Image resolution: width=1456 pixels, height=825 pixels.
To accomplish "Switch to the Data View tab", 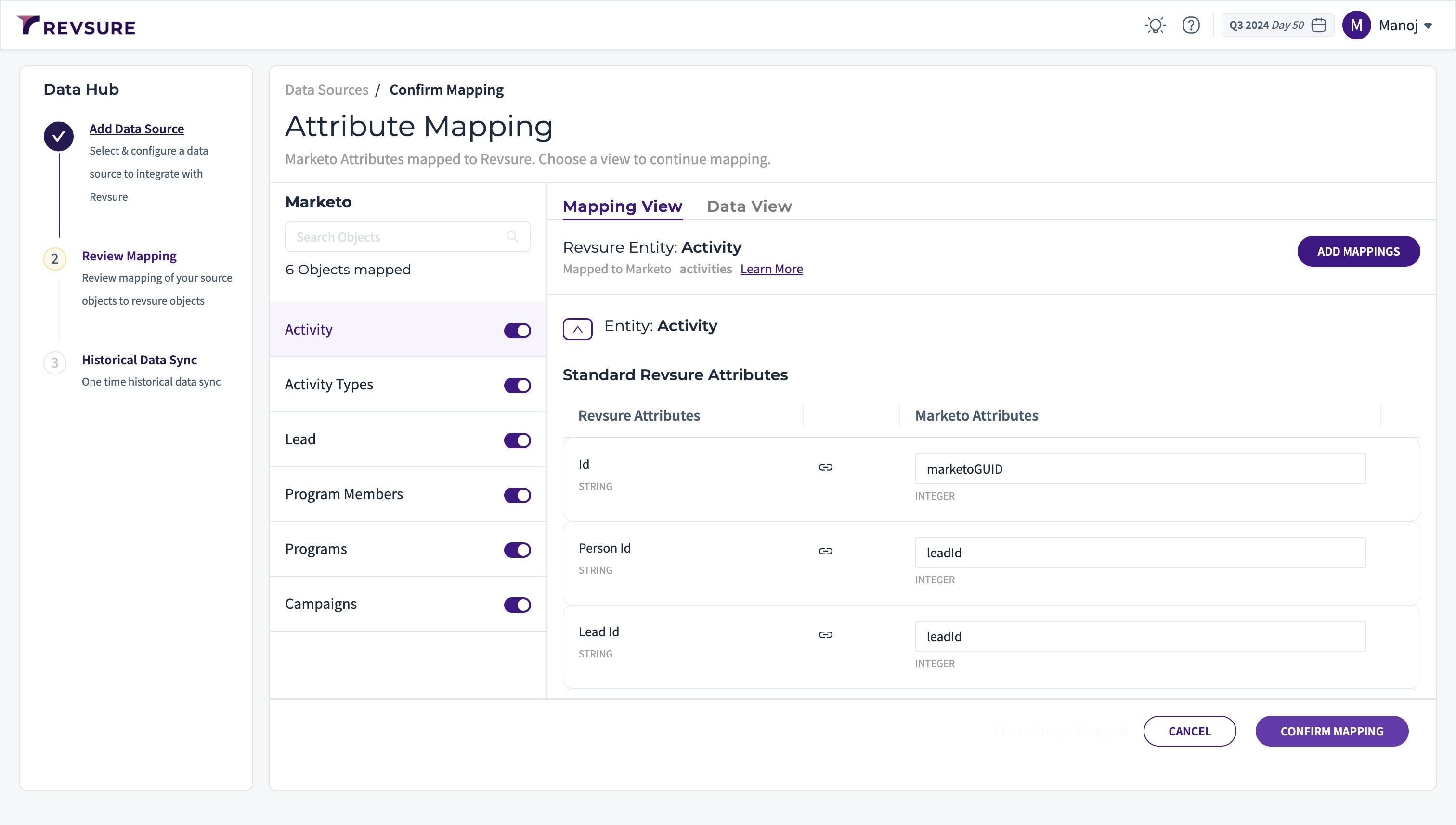I will click(749, 206).
